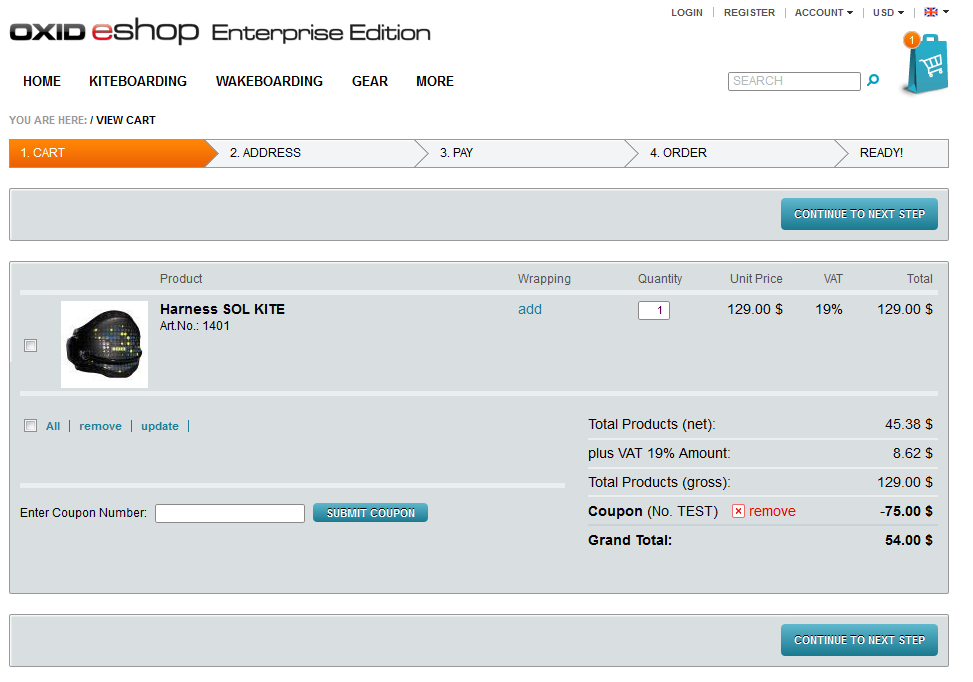973x682 pixels.
Task: Toggle the select All checkbox
Action: [x=31, y=425]
